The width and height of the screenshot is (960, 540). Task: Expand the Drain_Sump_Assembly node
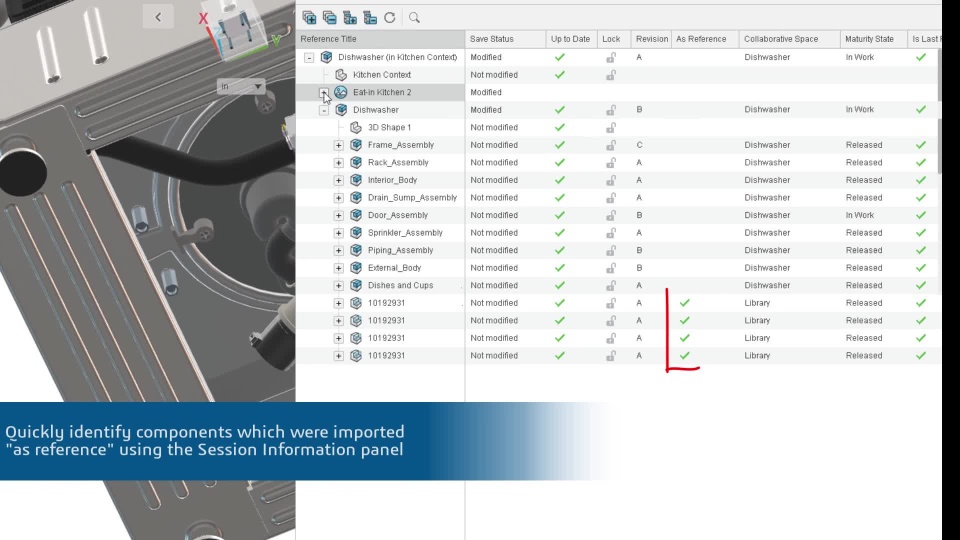tap(339, 198)
